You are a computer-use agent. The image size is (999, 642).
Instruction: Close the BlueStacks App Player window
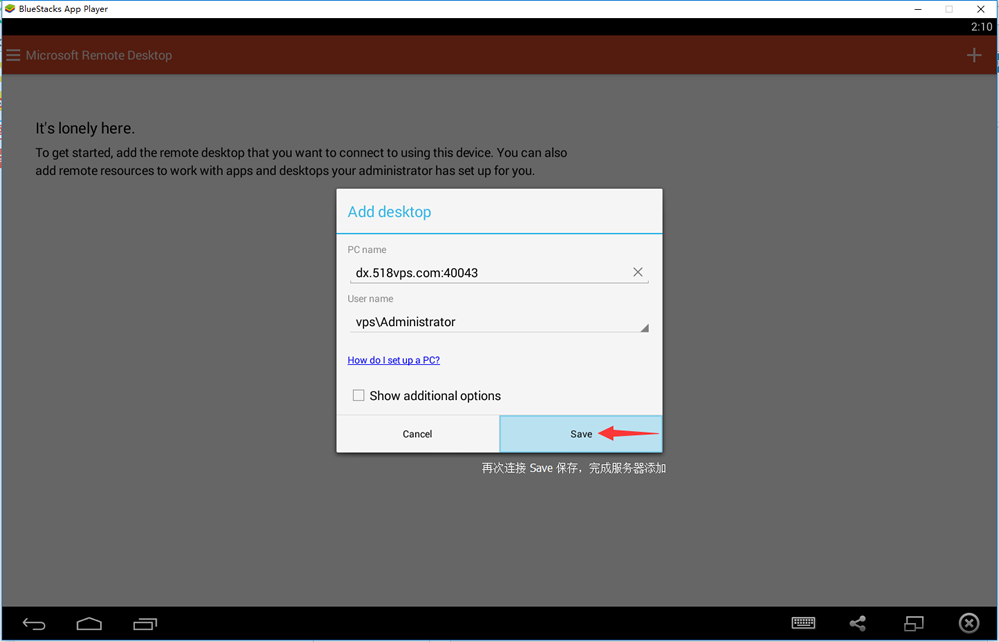[981, 9]
